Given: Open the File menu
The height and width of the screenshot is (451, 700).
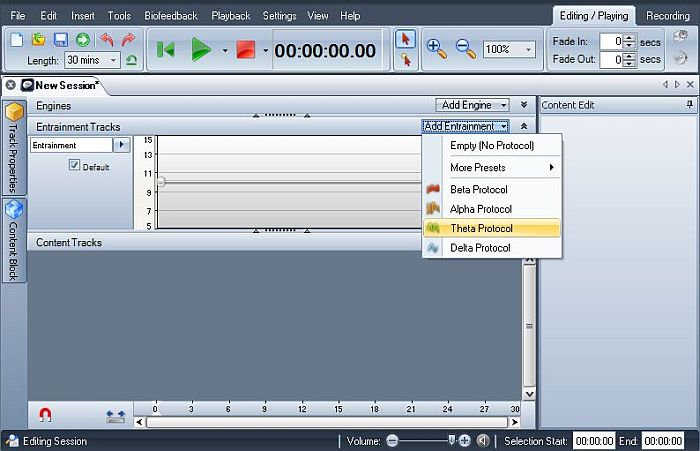Looking at the screenshot, I should tap(18, 16).
